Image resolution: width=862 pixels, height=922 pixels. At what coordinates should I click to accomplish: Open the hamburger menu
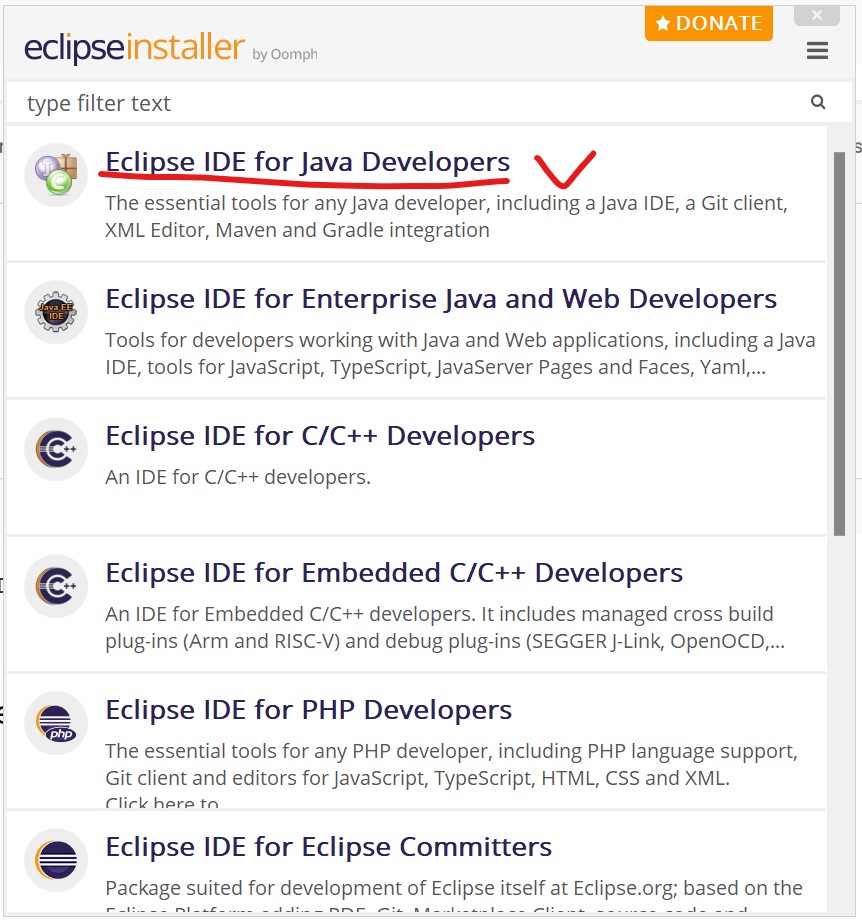pyautogui.click(x=817, y=51)
